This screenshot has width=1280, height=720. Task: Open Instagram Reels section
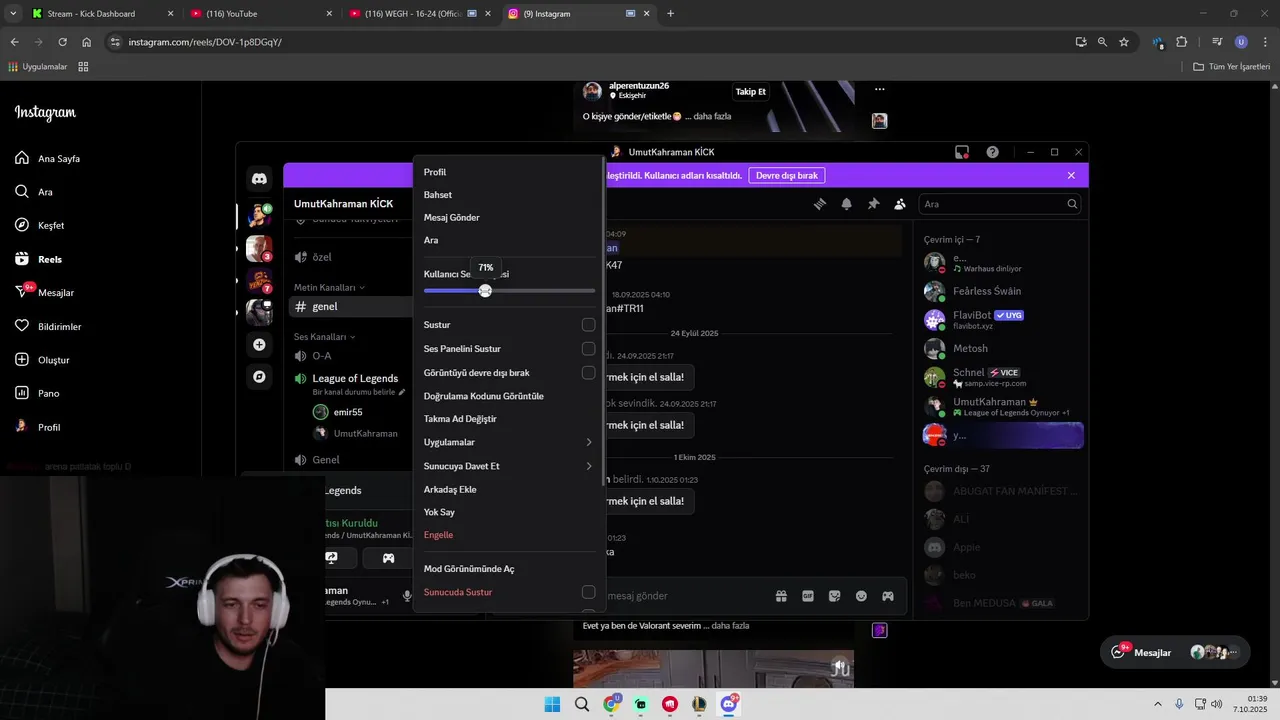[x=38, y=259]
